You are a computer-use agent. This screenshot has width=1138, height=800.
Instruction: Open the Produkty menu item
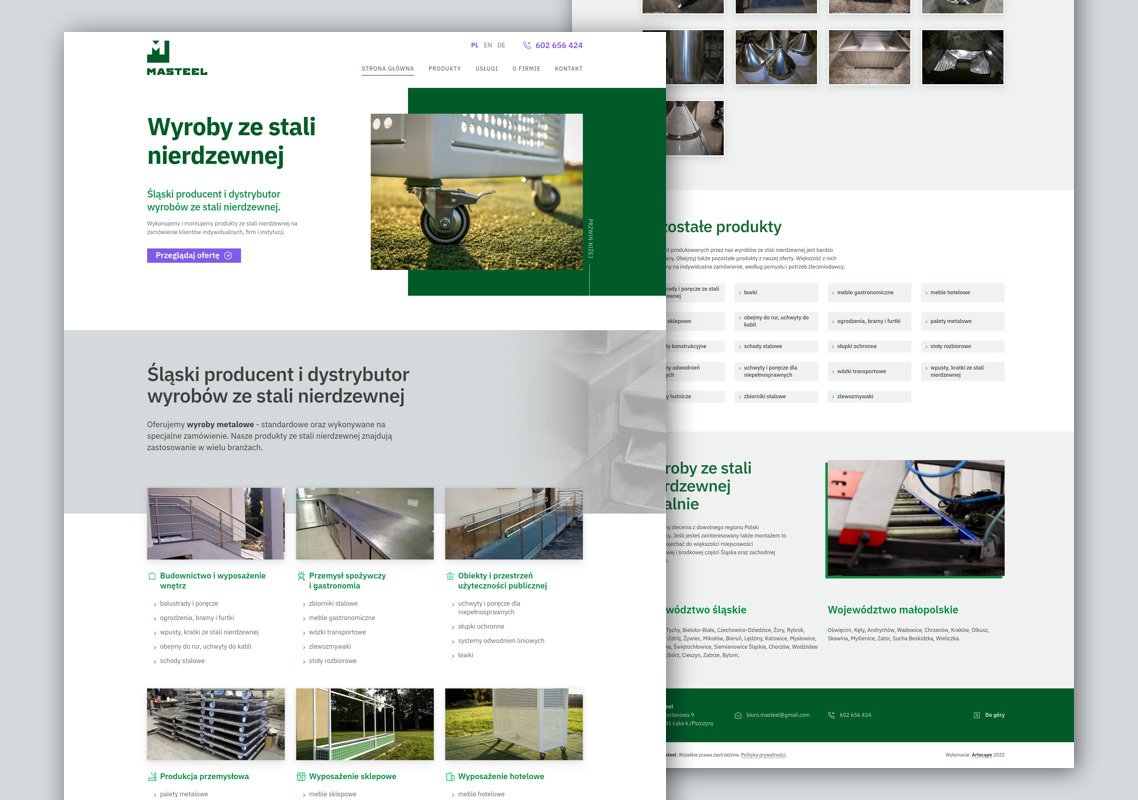point(444,69)
